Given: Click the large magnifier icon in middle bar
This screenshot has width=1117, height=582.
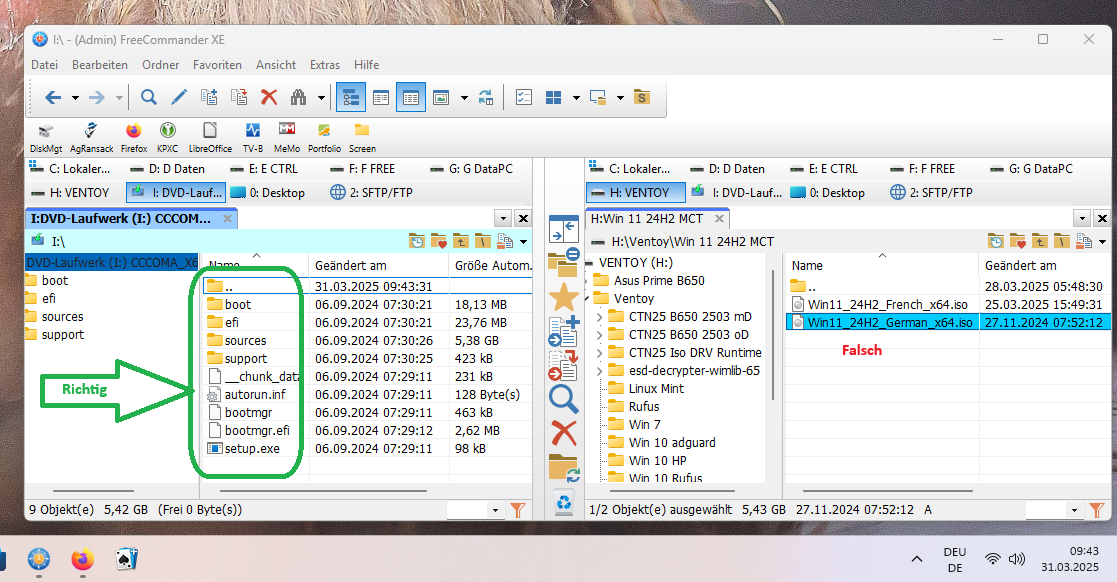Looking at the screenshot, I should click(x=563, y=400).
